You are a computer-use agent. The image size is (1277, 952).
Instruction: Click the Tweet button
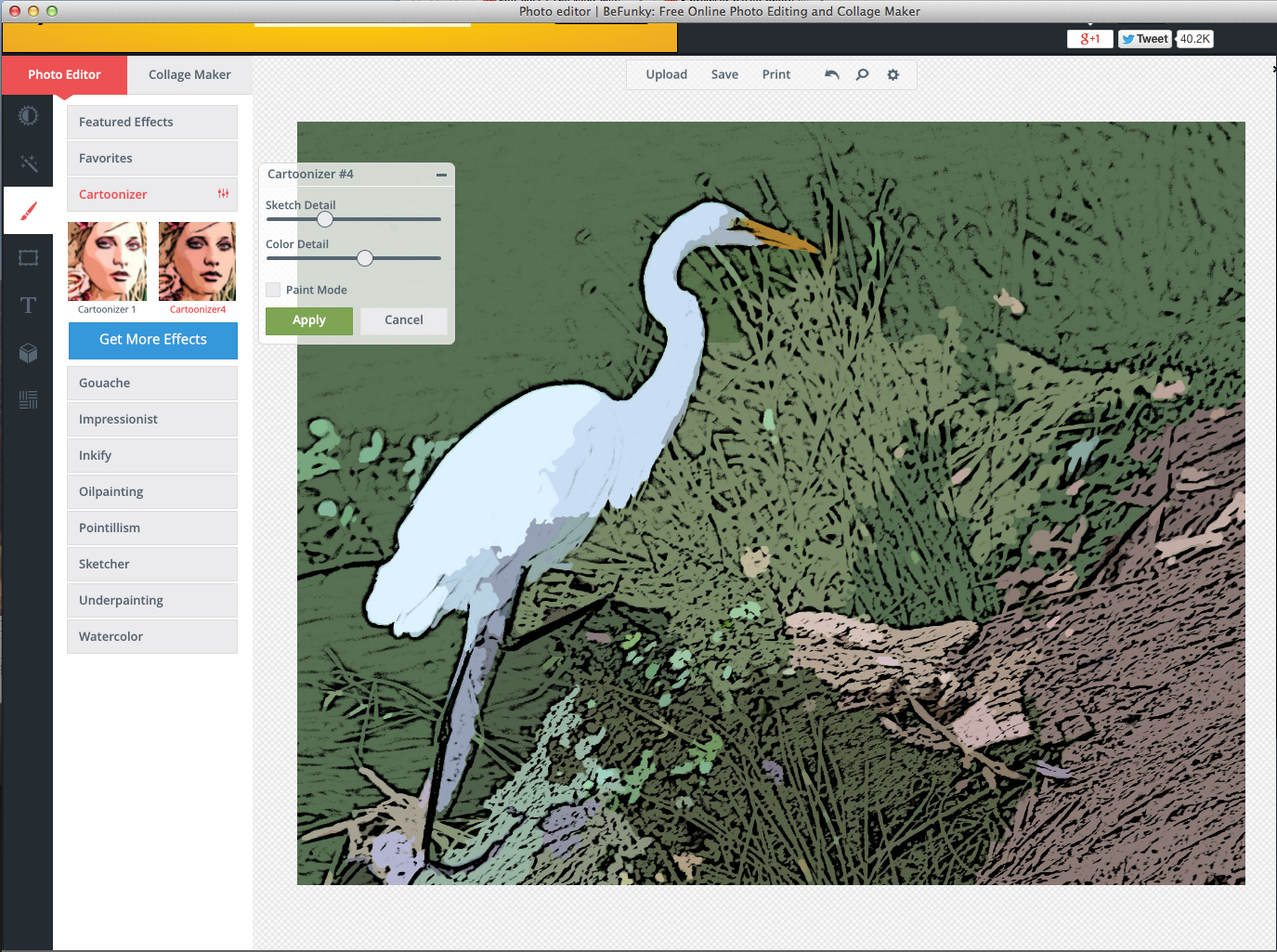pos(1144,39)
